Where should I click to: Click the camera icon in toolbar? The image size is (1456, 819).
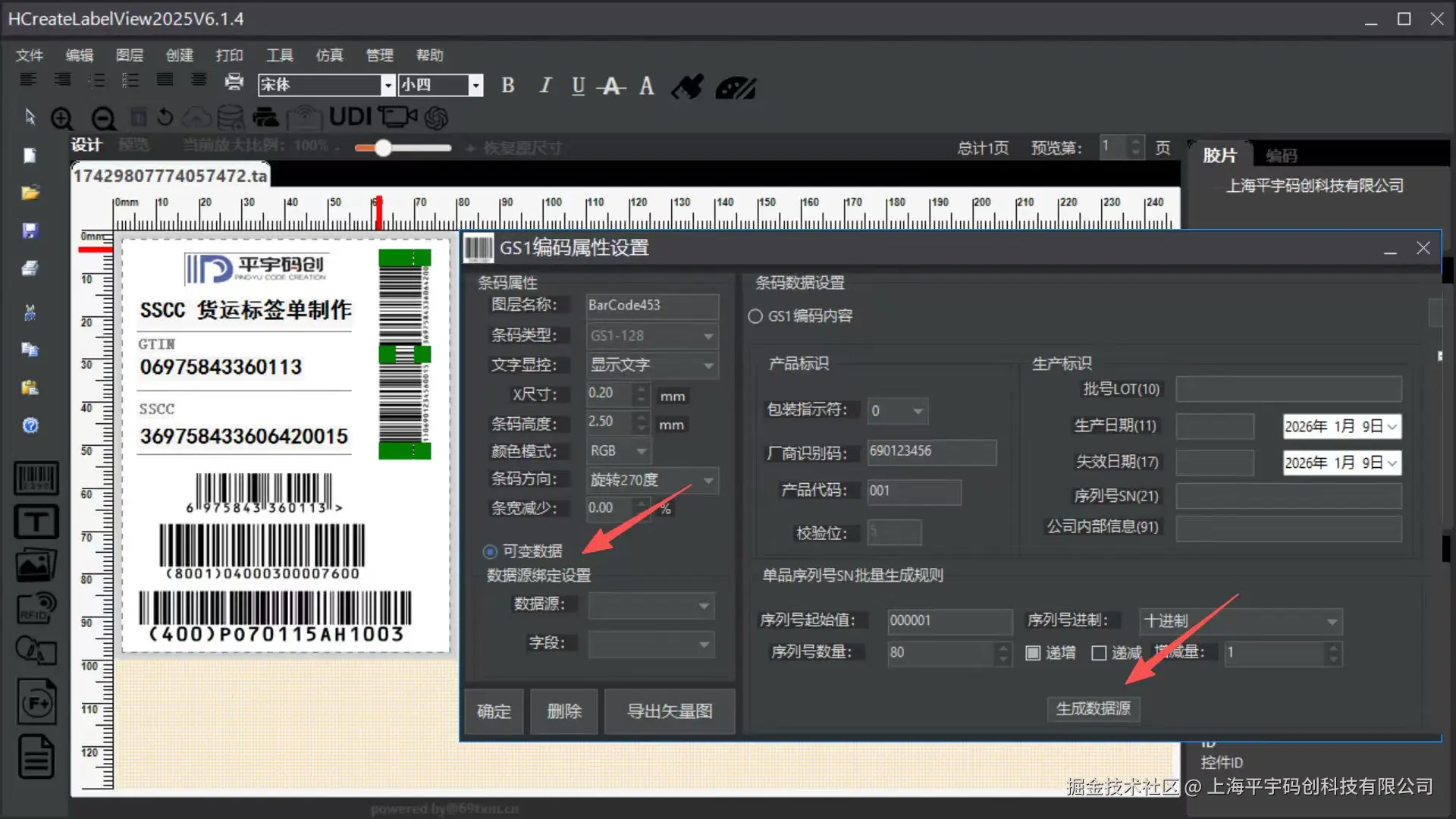click(x=398, y=117)
